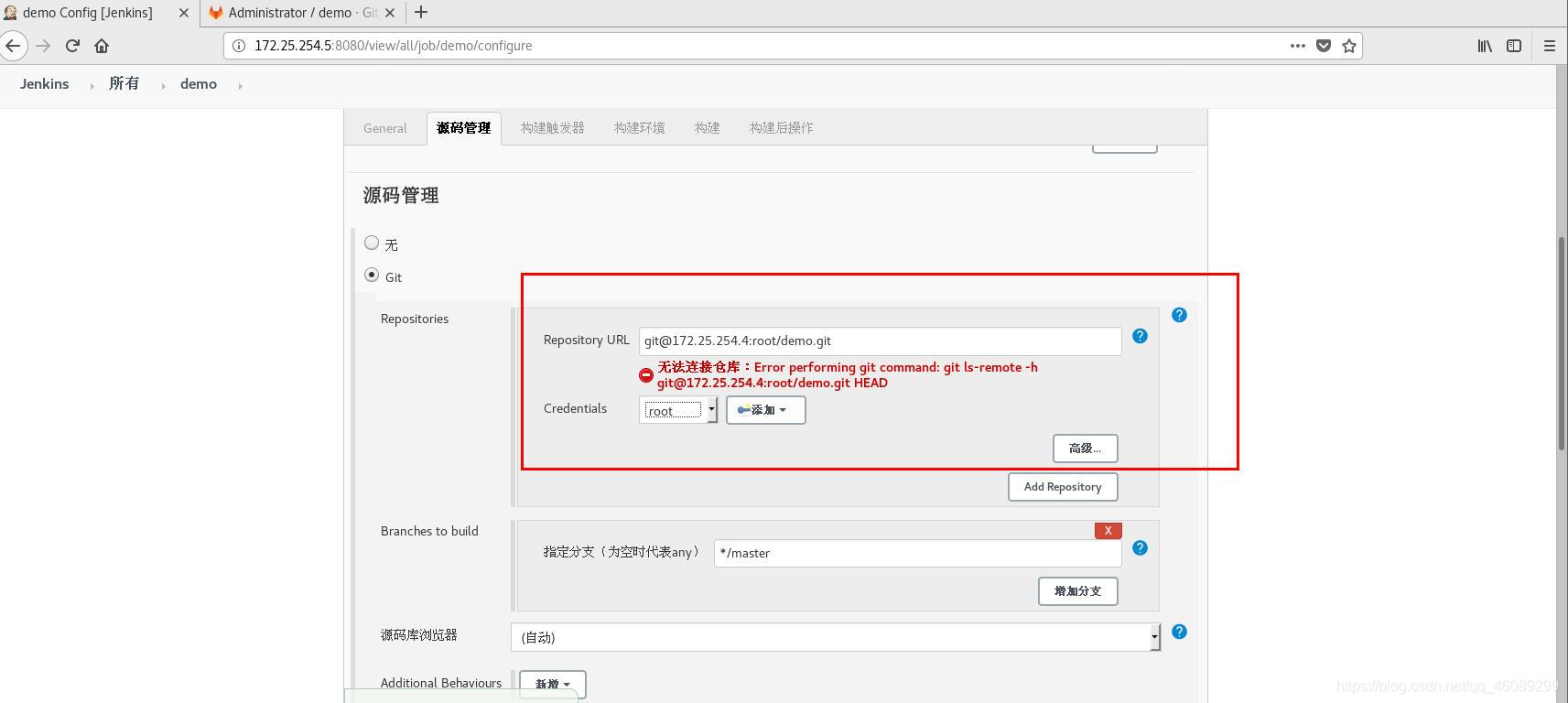
Task: Expand the breadcrumb arrow after demo
Action: [240, 85]
